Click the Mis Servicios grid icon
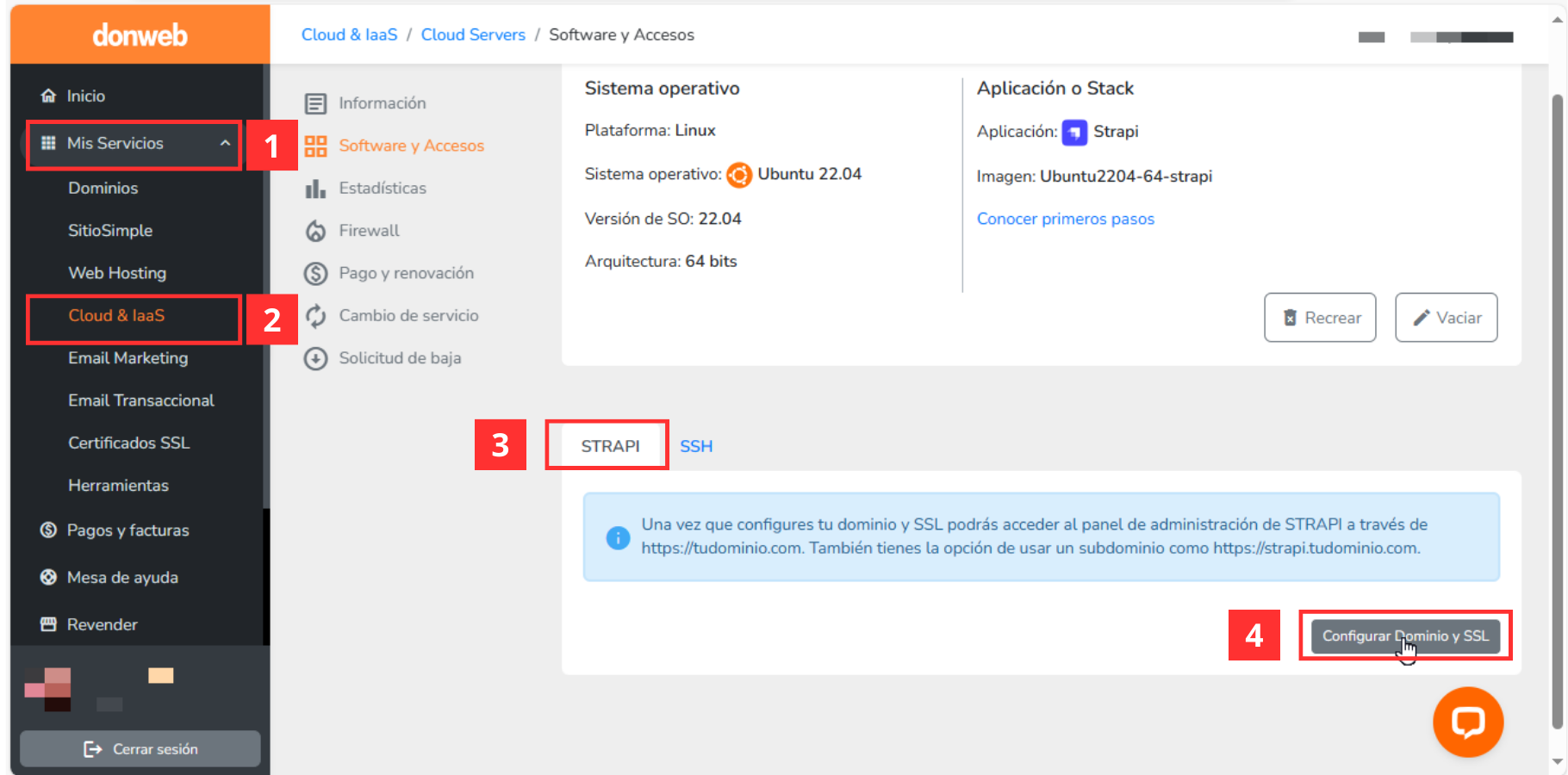1568x775 pixels. click(x=49, y=143)
